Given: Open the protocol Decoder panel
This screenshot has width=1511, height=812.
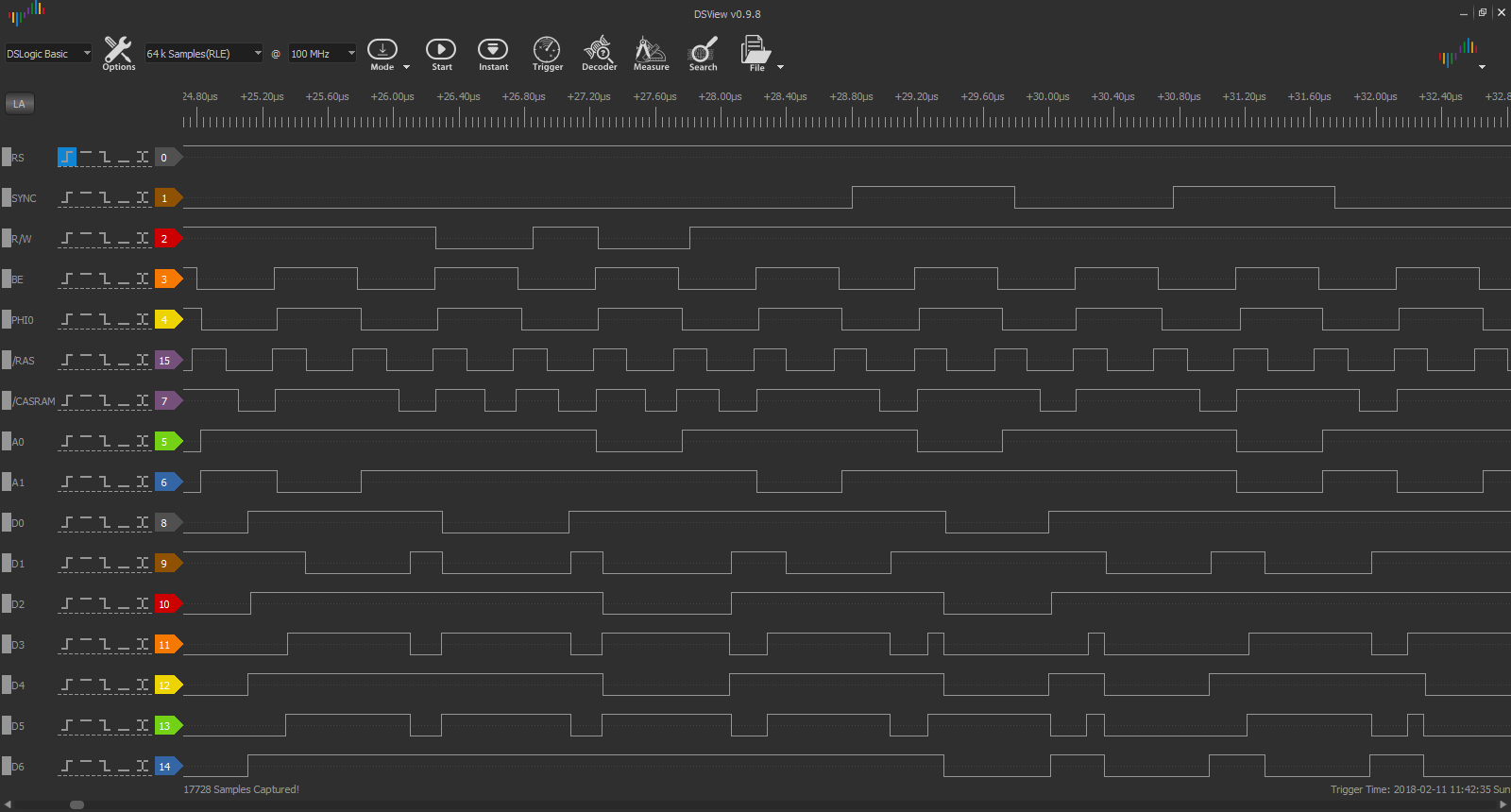Looking at the screenshot, I should (x=599, y=53).
